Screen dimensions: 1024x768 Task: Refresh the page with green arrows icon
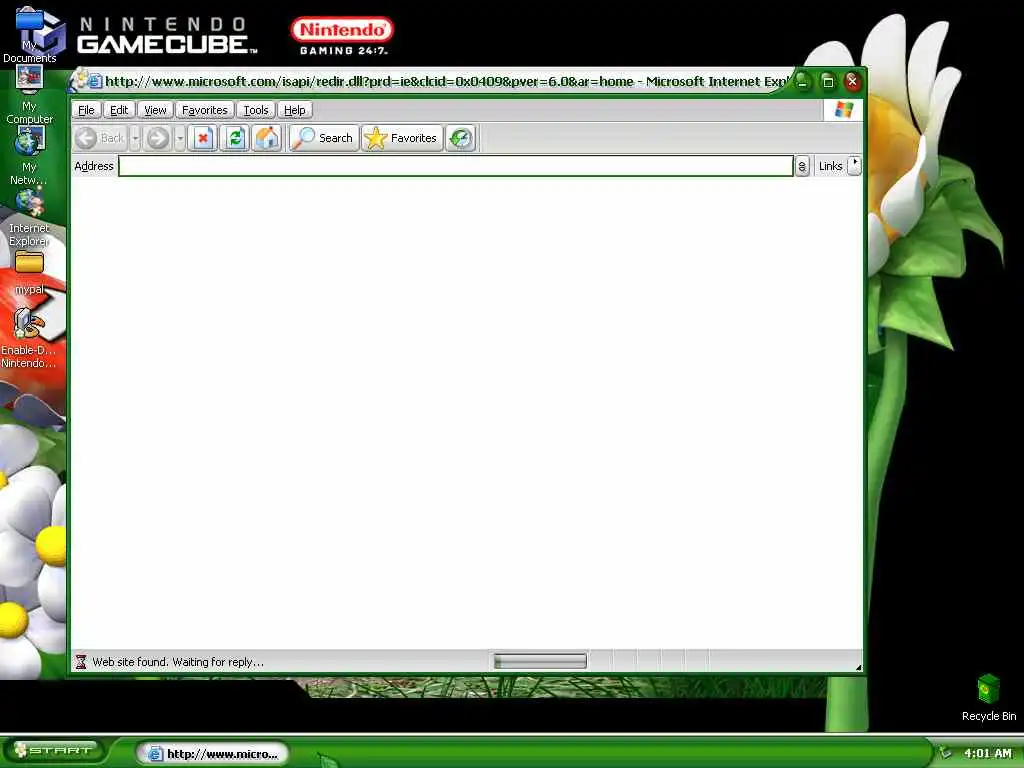click(235, 138)
